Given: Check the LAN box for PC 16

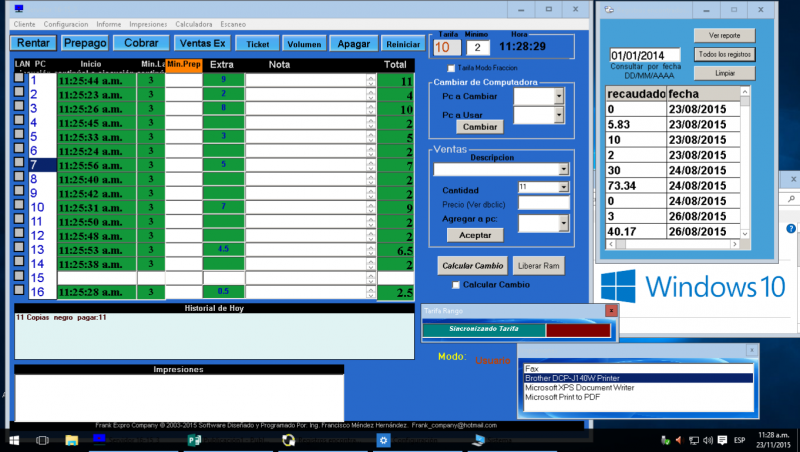Looking at the screenshot, I should pyautogui.click(x=19, y=290).
